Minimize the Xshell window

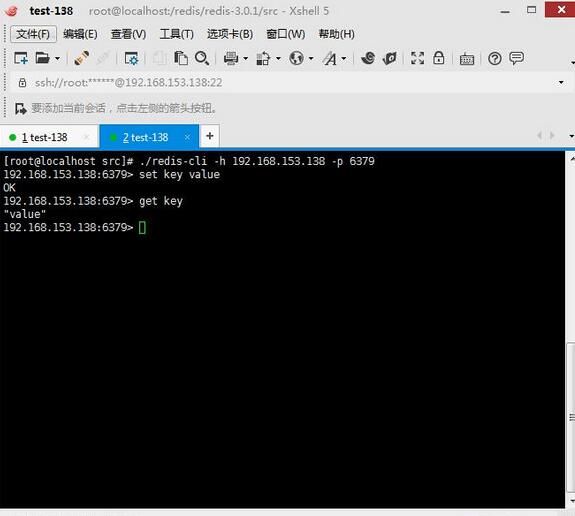505,11
